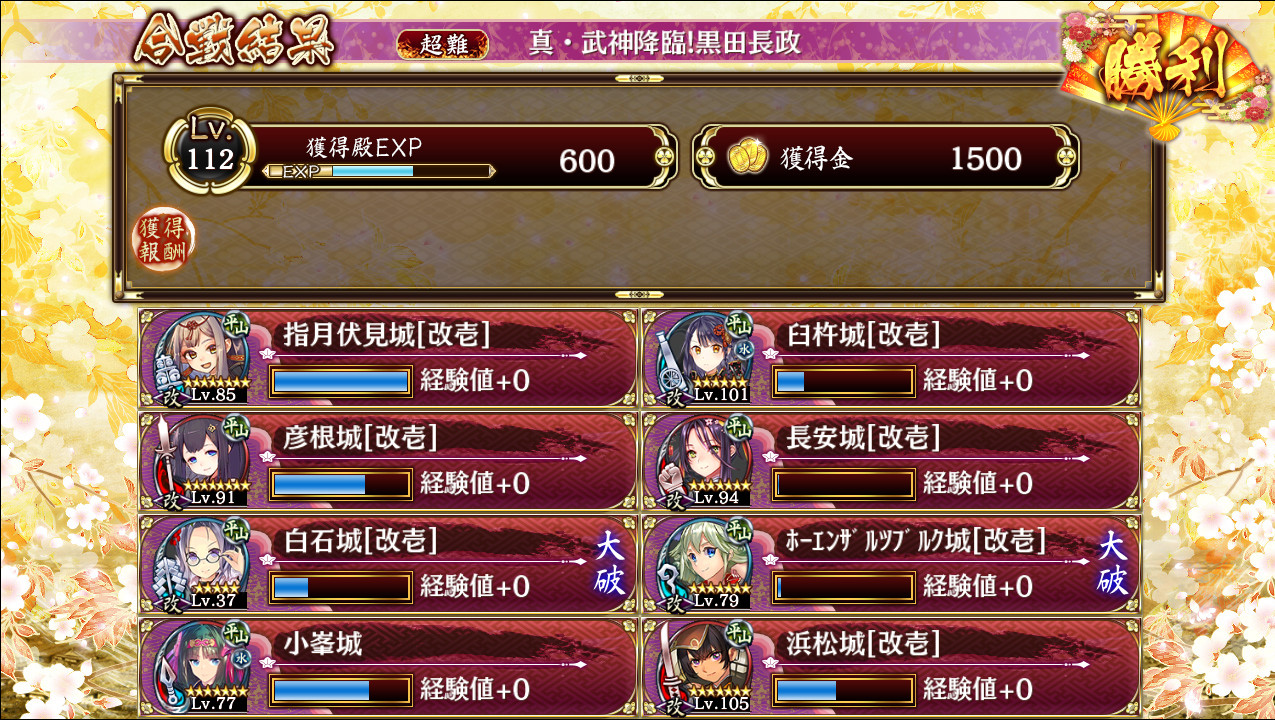The image size is (1275, 720).
Task: Click the 指月伏見城[改壱] experience bar
Action: click(x=341, y=381)
